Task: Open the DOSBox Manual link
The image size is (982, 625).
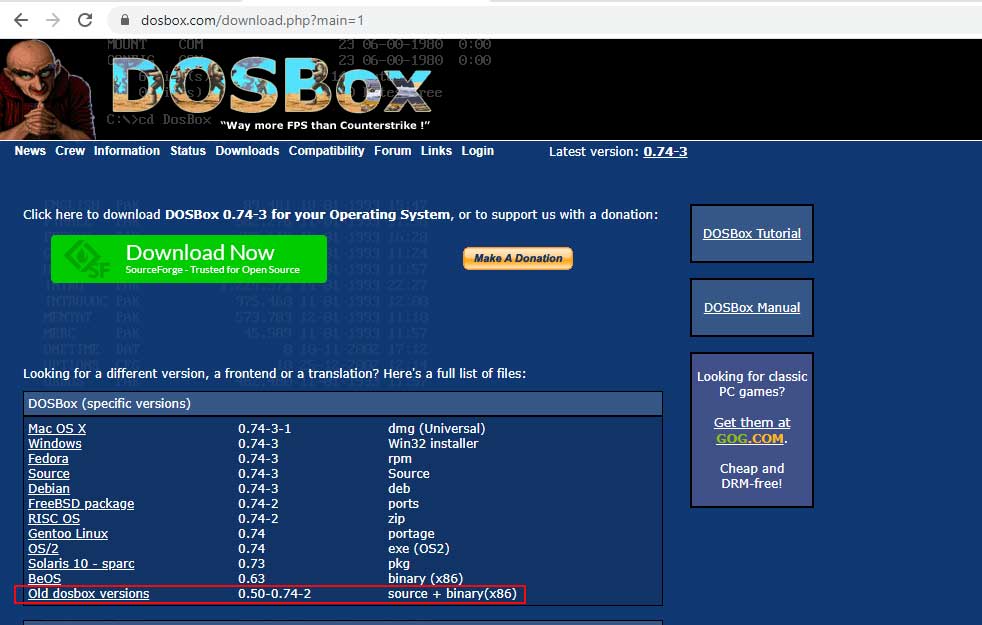Action: point(752,307)
